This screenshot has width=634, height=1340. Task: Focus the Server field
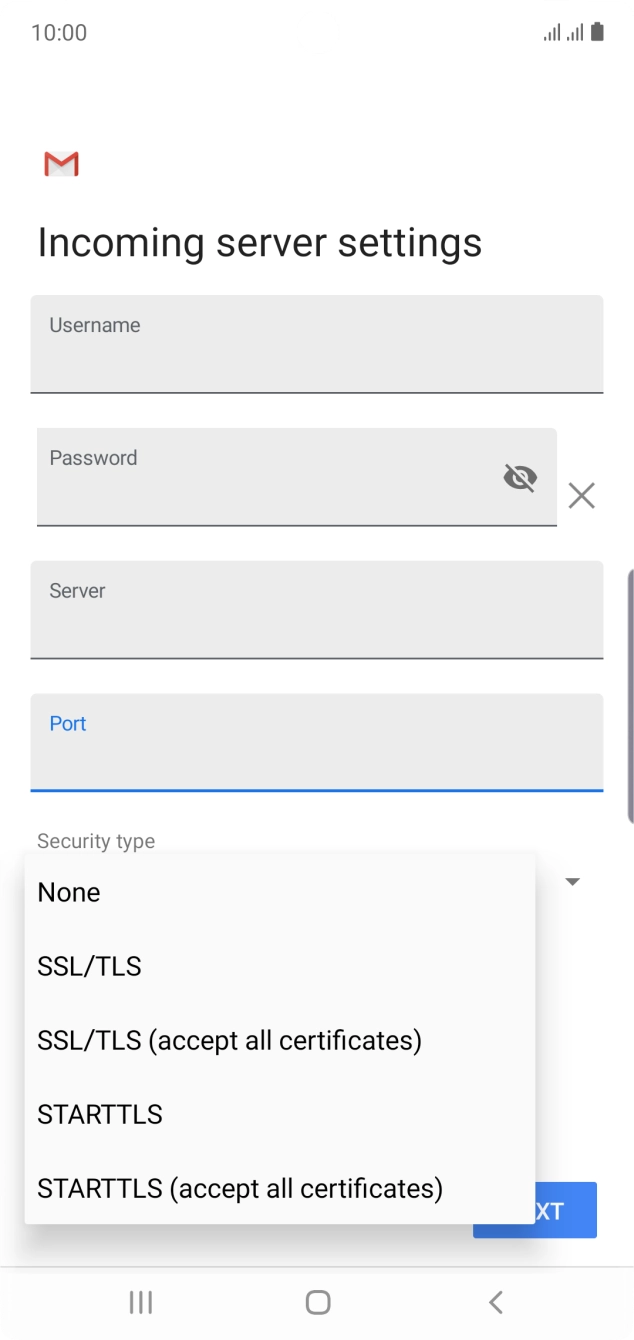(317, 610)
